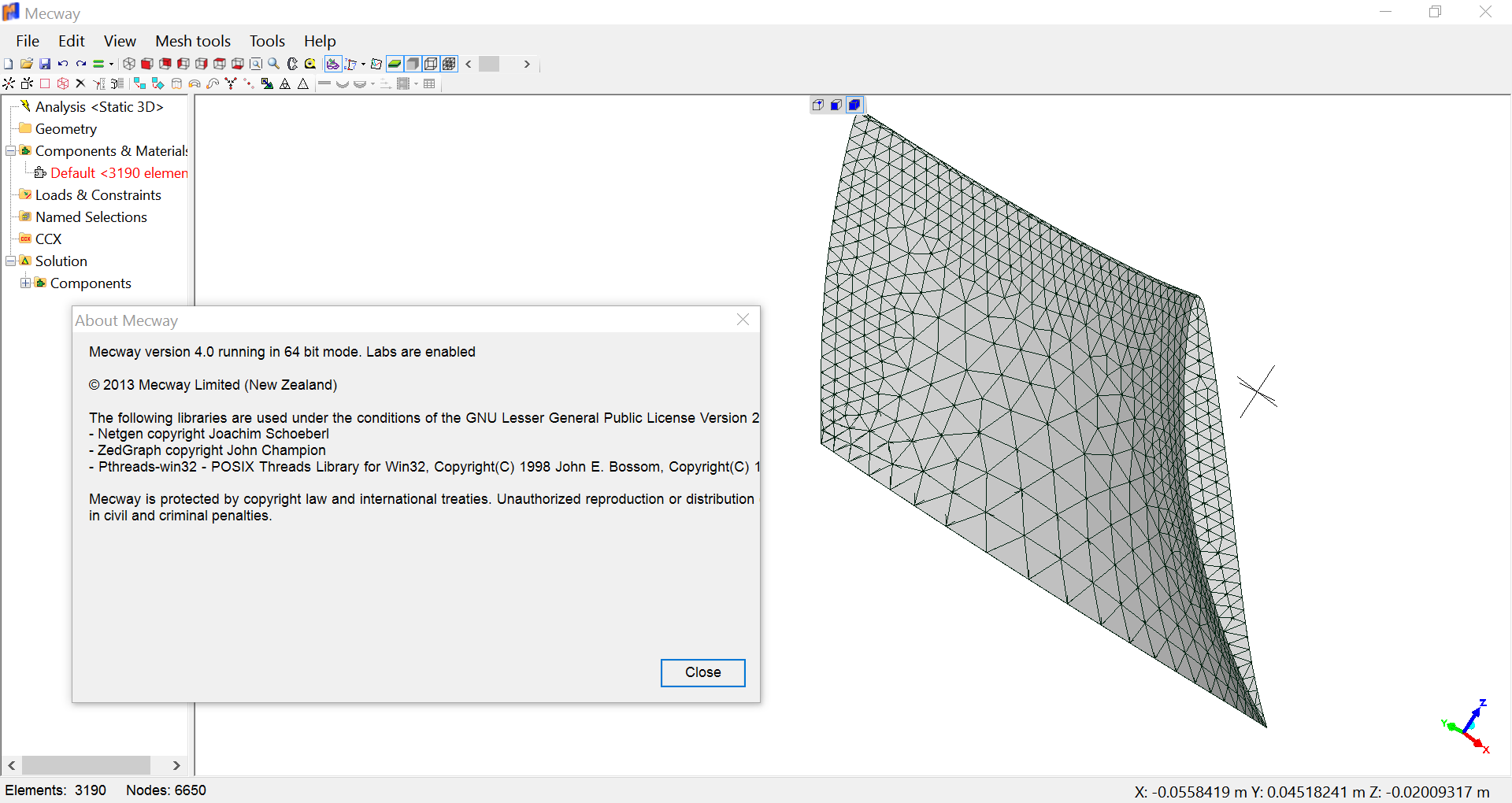Open the File menu
The image size is (1512, 803).
pyautogui.click(x=28, y=41)
